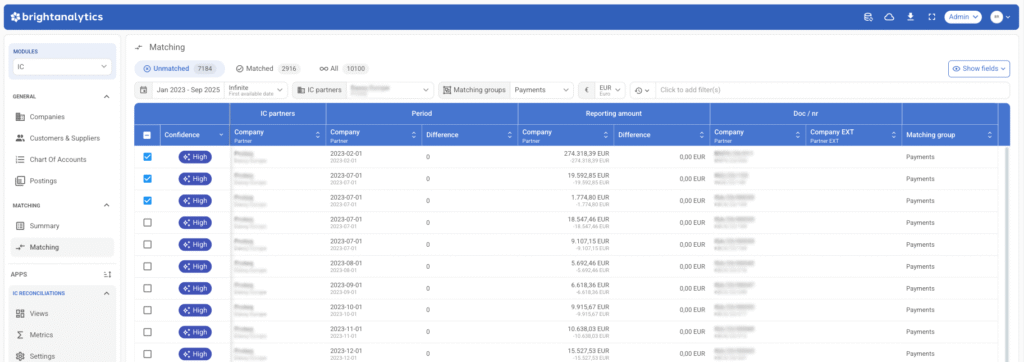The width and height of the screenshot is (1024, 362).
Task: Uncheck the 274.318,39 EUR row checkbox
Action: click(147, 157)
